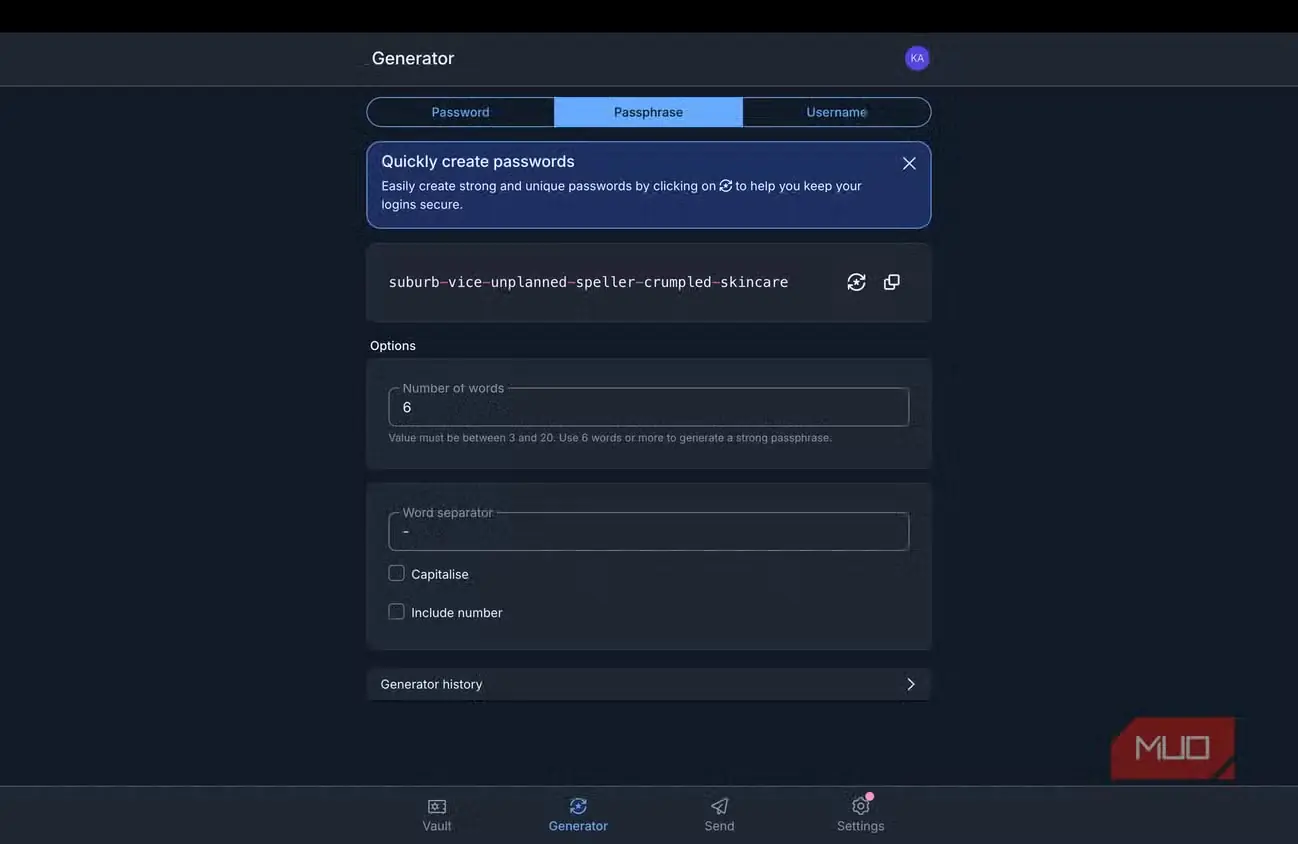The image size is (1298, 844).
Task: Go to the Vault icon in the bottom navigation
Action: point(437,806)
